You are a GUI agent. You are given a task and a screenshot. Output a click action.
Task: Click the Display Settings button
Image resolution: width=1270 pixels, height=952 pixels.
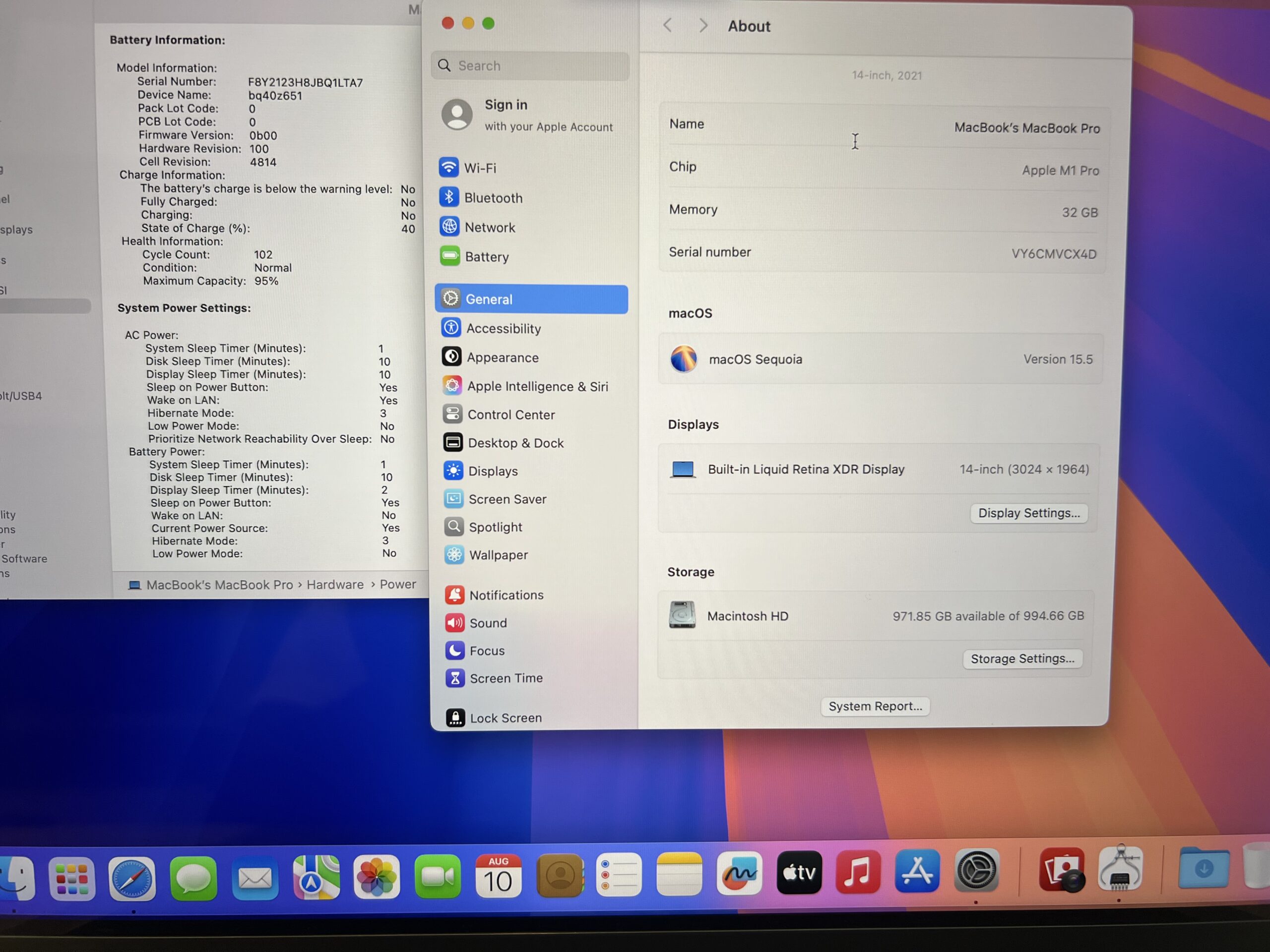(1028, 513)
